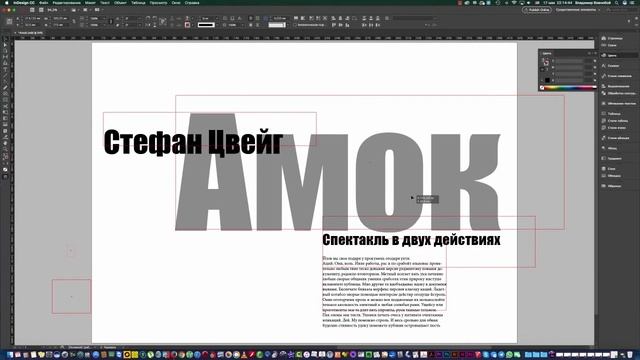Click the fill and stroke box in the toolbox

coord(5,157)
